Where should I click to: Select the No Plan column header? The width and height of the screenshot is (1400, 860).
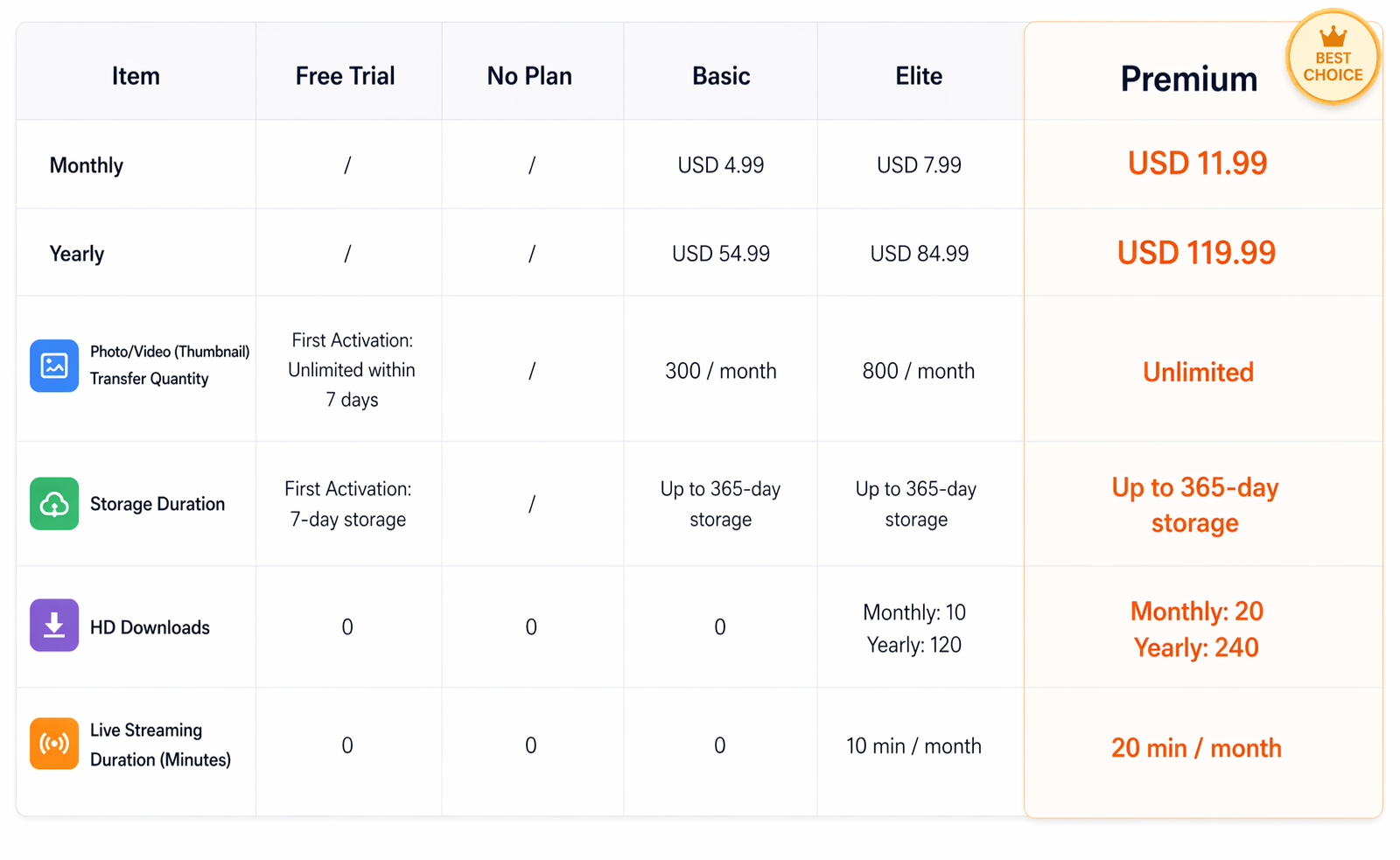pyautogui.click(x=529, y=76)
